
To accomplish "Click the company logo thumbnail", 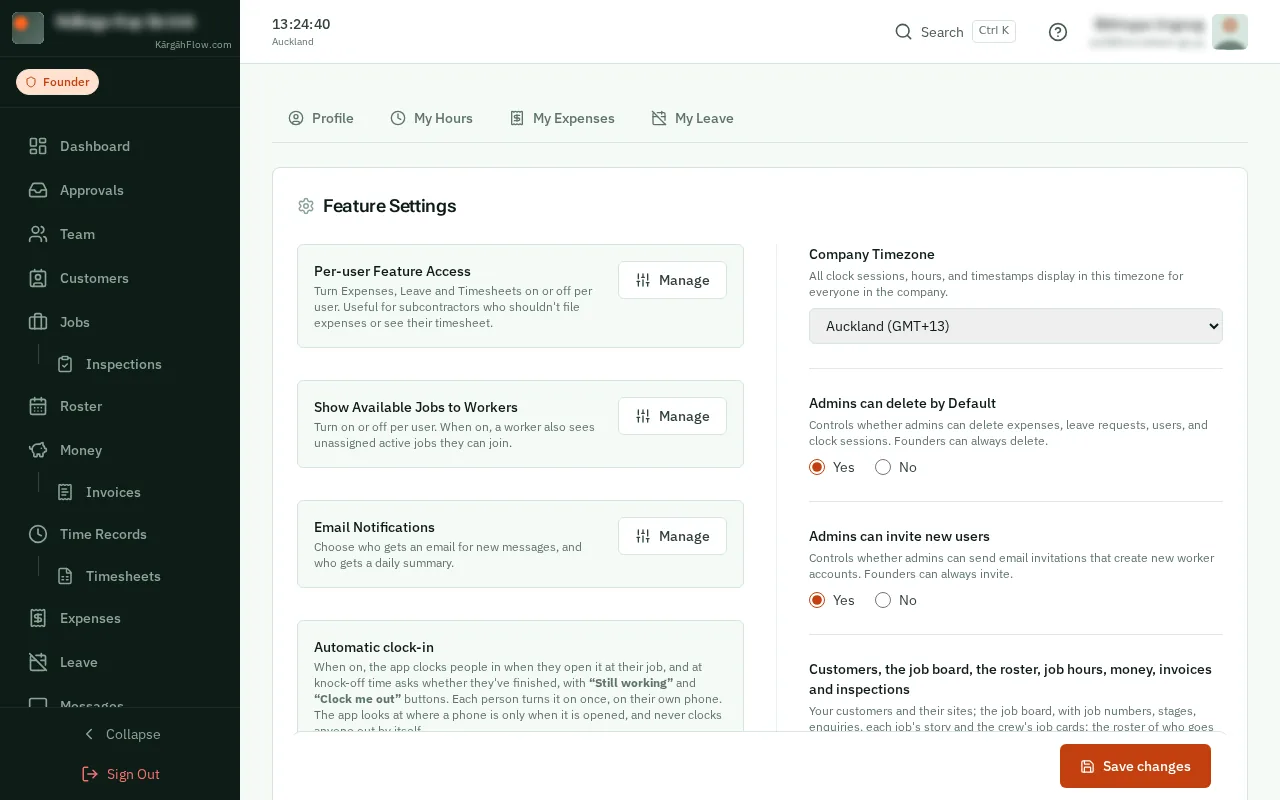I will (28, 28).
